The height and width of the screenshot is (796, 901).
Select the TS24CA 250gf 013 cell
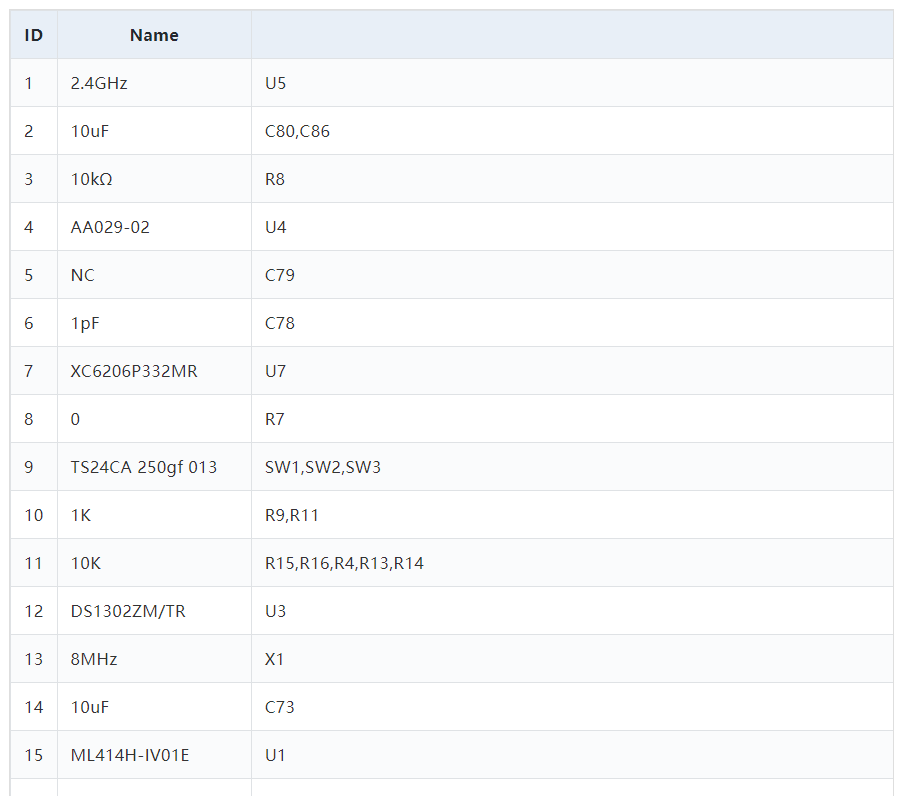pos(154,467)
